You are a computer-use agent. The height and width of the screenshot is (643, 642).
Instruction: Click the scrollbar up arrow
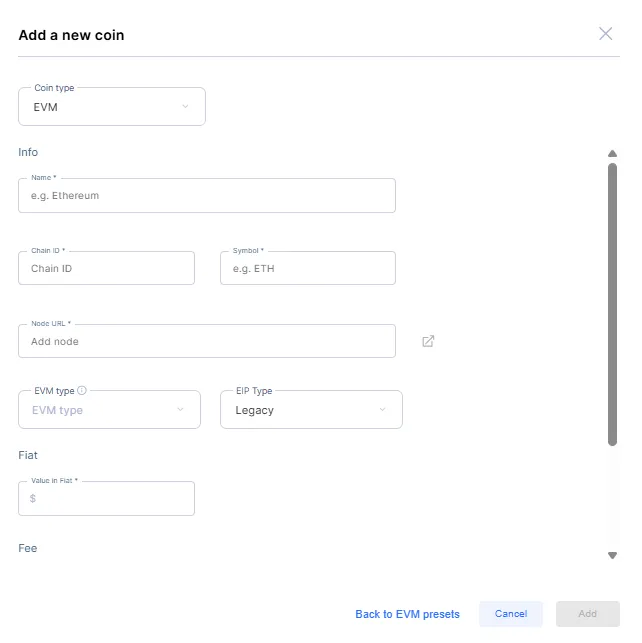(x=612, y=154)
